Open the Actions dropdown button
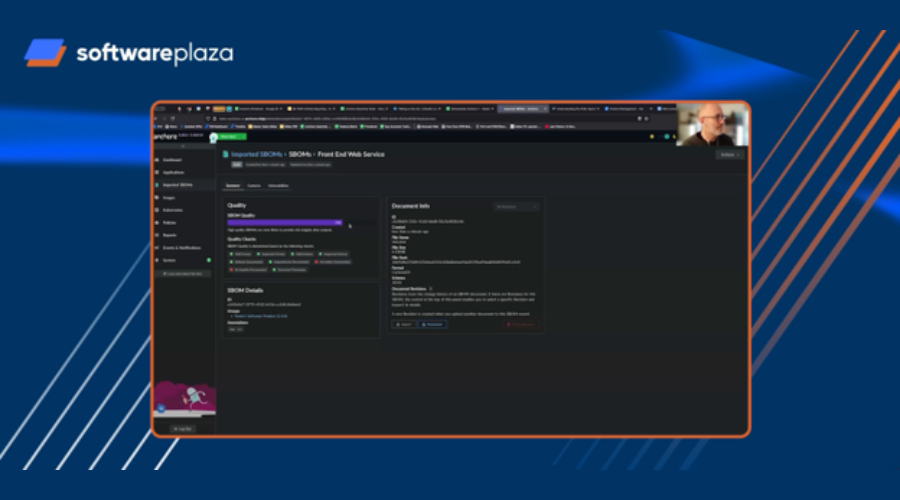 pyautogui.click(x=729, y=154)
